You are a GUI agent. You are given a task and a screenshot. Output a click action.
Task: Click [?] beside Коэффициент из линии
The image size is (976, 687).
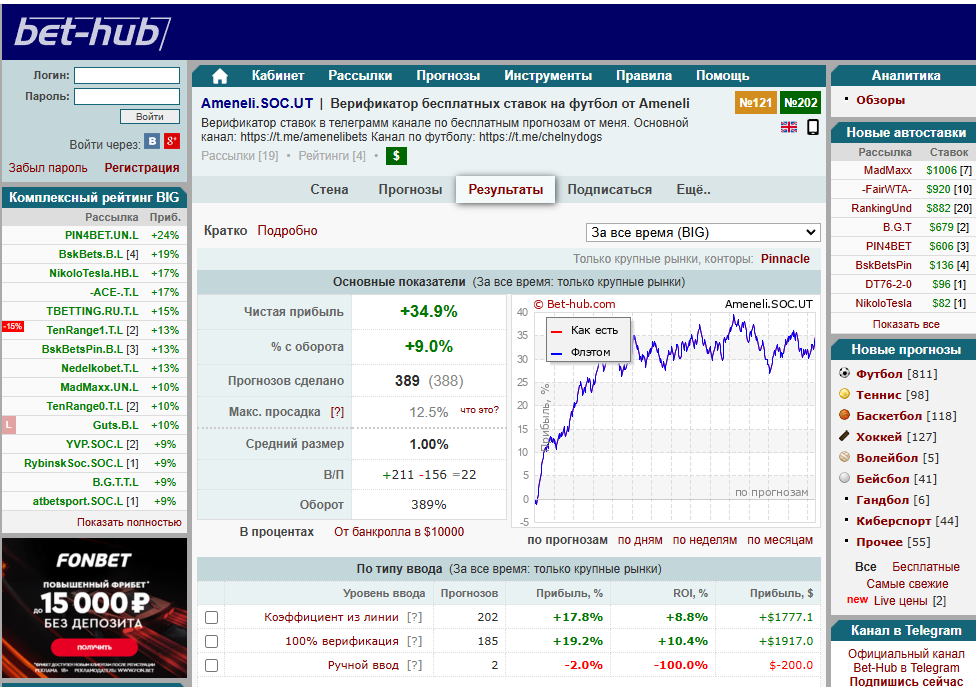(x=414, y=617)
